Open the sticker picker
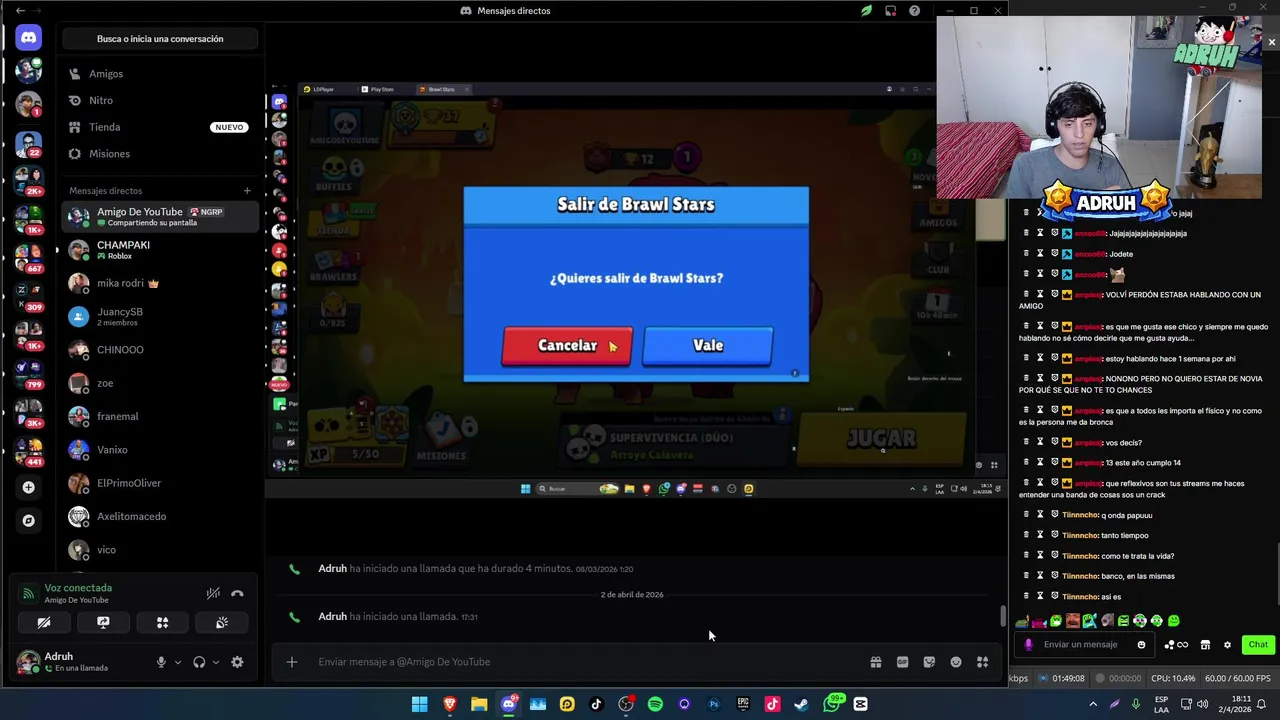1280x720 pixels. click(x=929, y=661)
